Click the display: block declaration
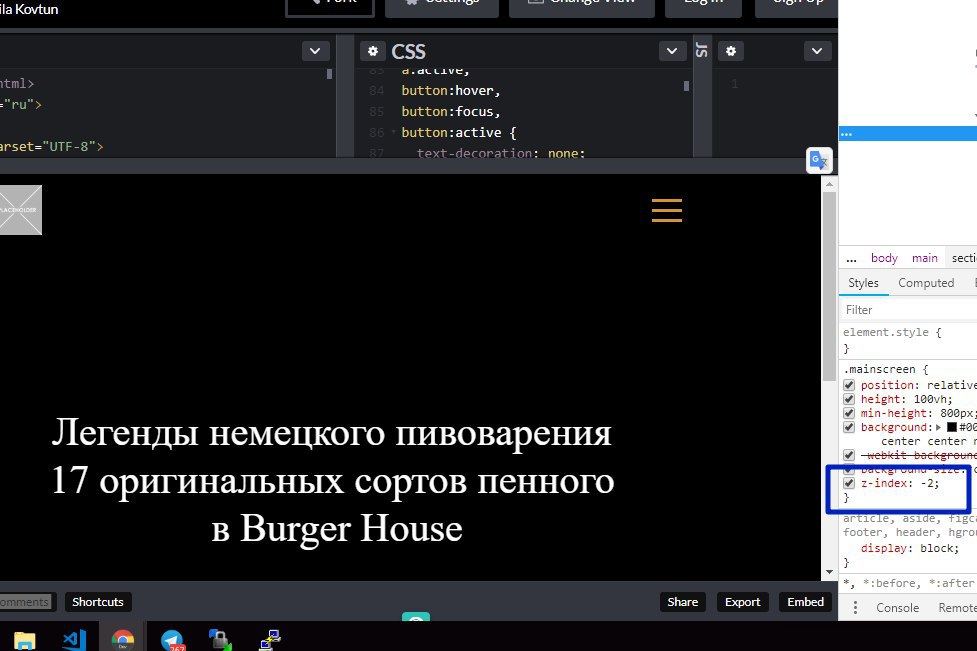Screen dimensions: 977x651 point(910,548)
